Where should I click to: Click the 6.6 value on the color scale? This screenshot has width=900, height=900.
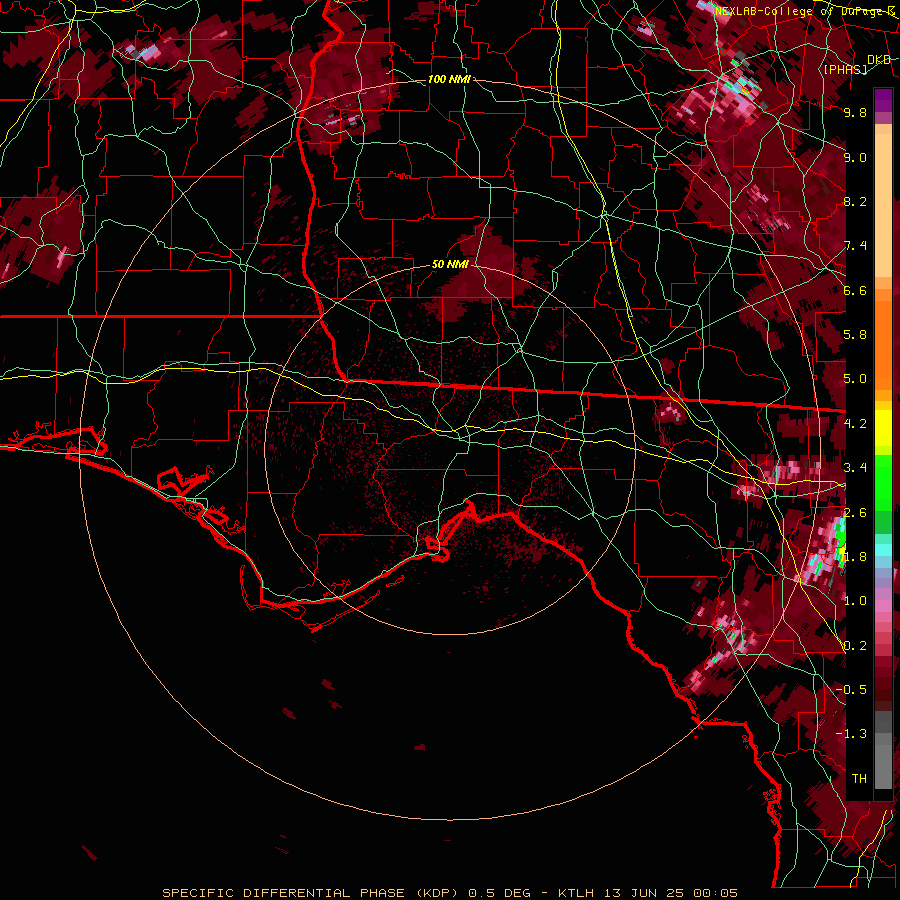855,290
